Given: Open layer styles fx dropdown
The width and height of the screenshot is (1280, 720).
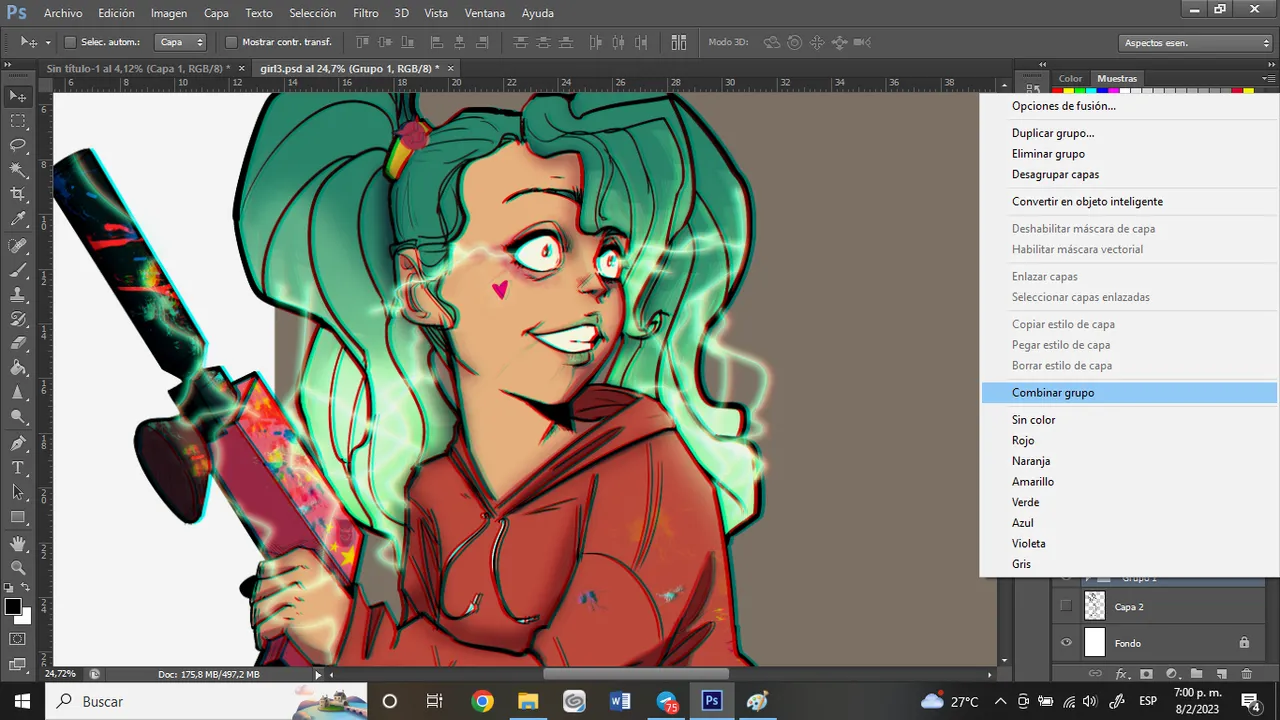Looking at the screenshot, I should [x=1122, y=674].
